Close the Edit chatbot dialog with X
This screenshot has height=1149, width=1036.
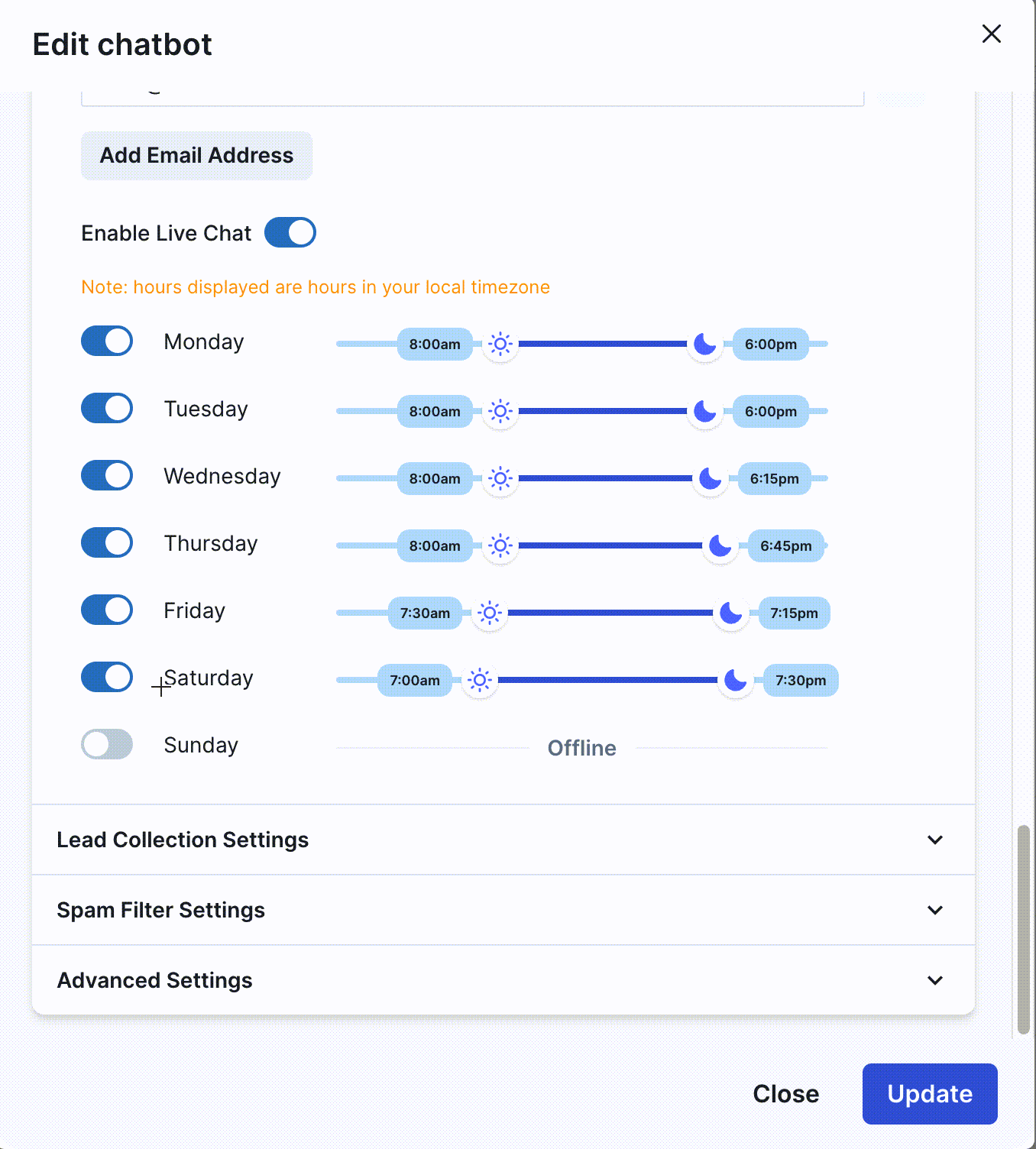coord(991,34)
